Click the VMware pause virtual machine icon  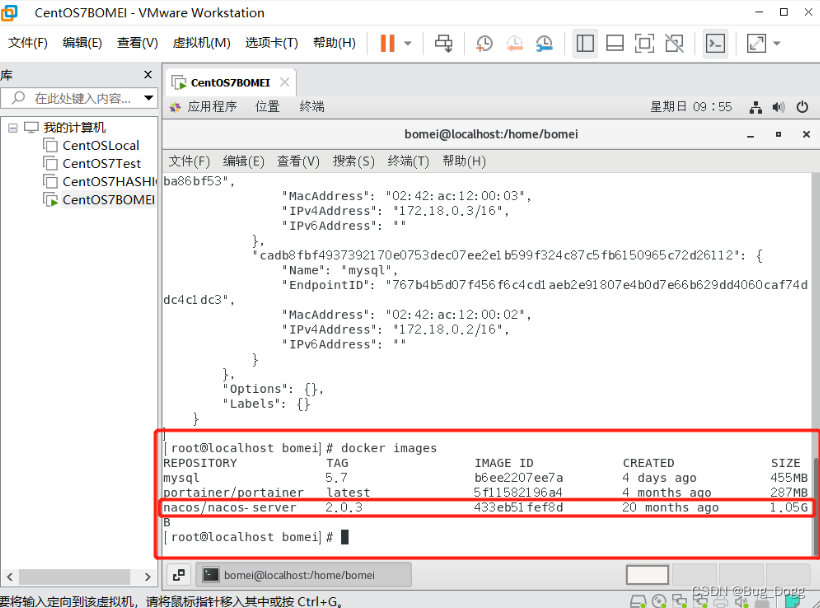point(388,43)
